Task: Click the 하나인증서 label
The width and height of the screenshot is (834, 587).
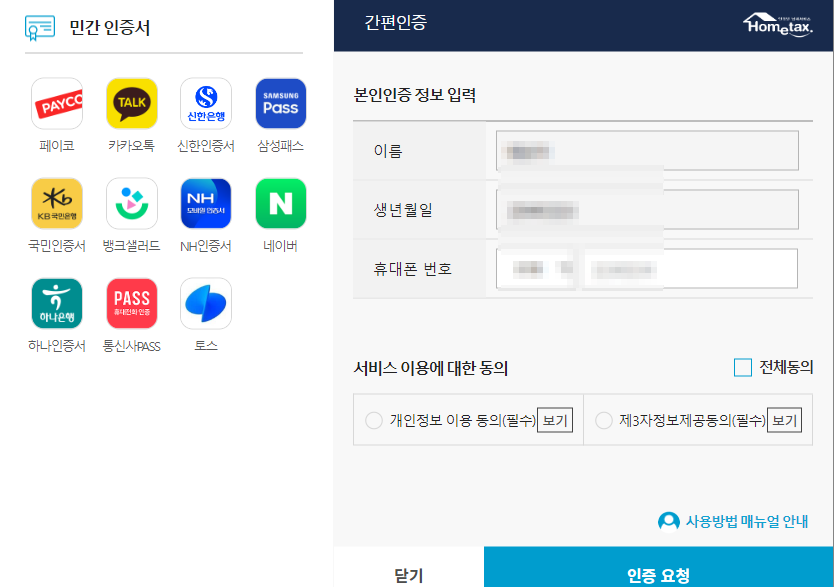Action: [x=57, y=346]
